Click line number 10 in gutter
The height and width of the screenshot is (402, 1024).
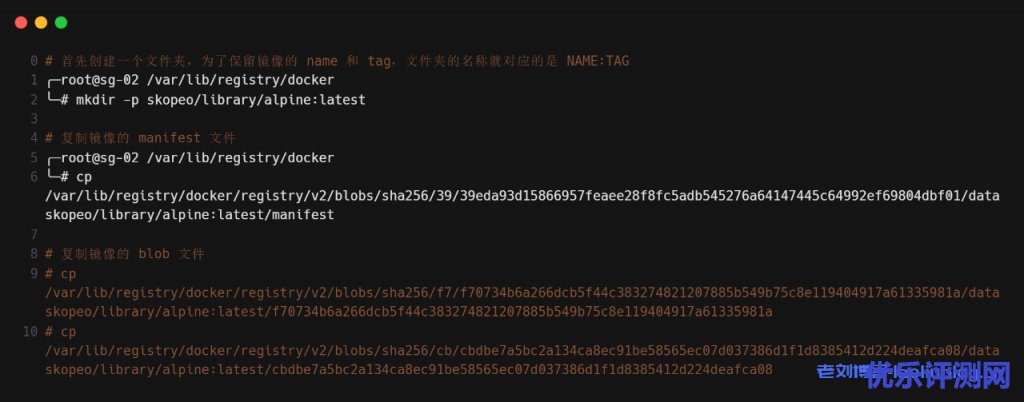pyautogui.click(x=30, y=331)
